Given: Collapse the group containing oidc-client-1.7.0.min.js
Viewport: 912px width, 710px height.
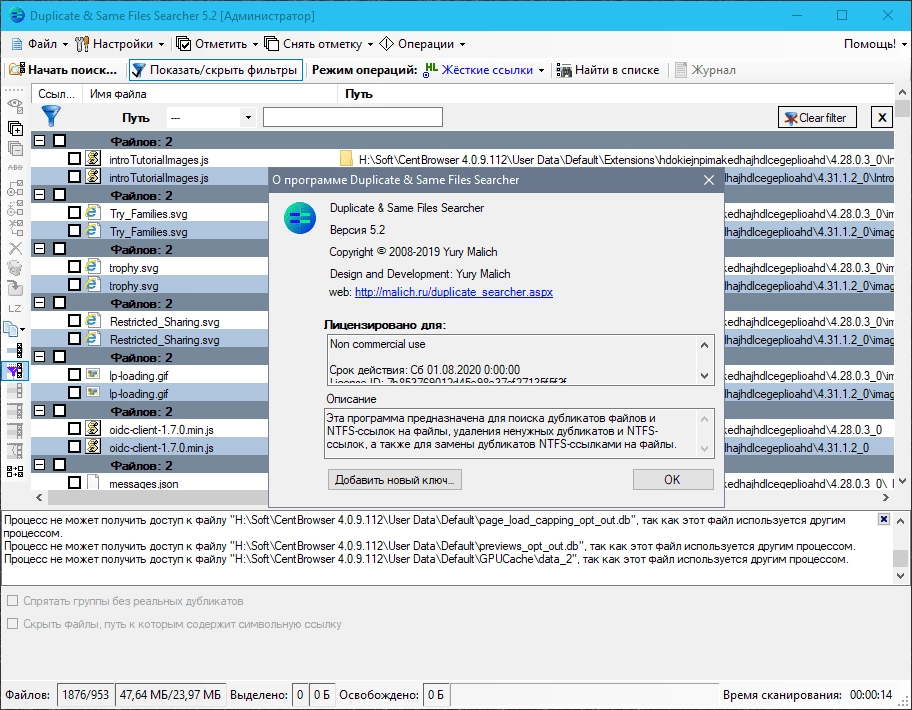Looking at the screenshot, I should tap(40, 411).
